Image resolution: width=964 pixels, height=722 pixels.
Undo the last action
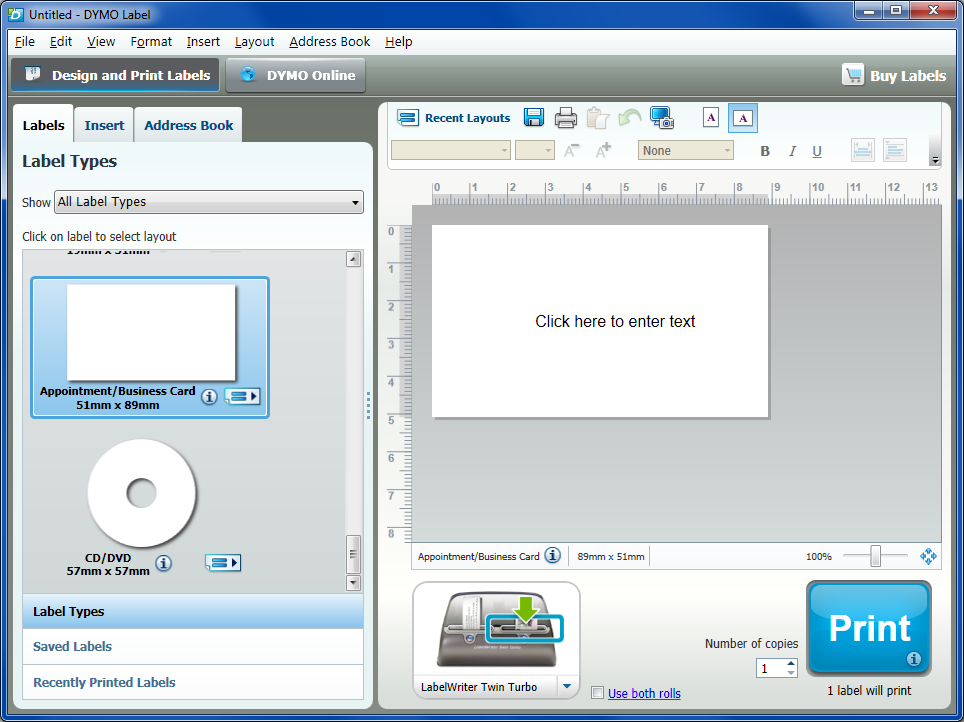click(629, 117)
